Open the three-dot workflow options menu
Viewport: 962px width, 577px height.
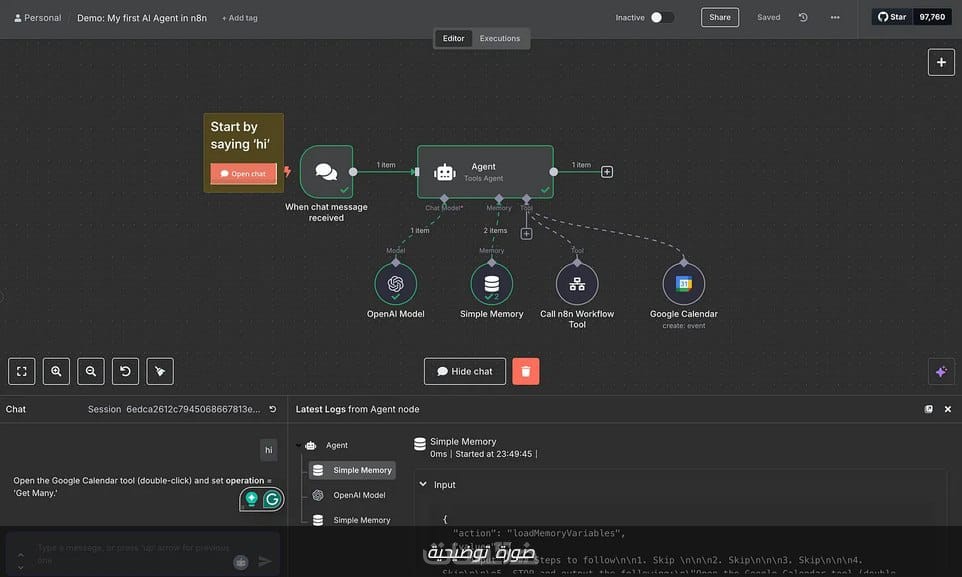[835, 17]
